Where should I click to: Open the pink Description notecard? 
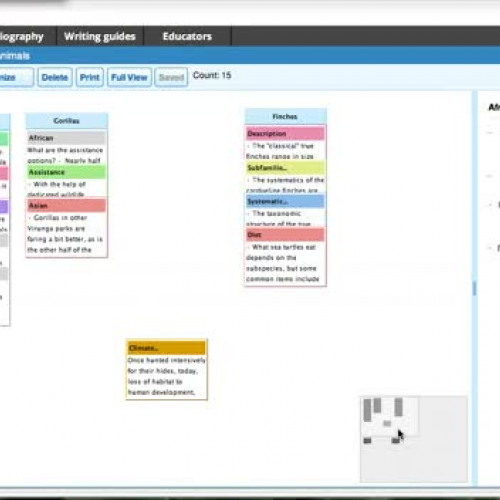pyautogui.click(x=285, y=134)
